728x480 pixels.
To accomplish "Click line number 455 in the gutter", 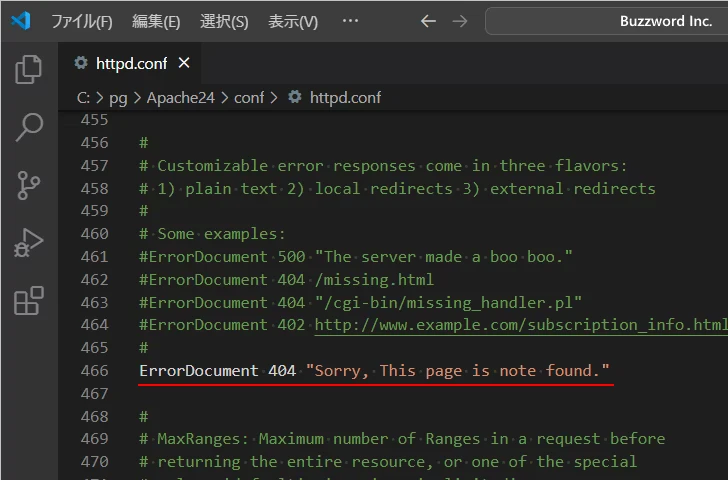I will [x=95, y=120].
